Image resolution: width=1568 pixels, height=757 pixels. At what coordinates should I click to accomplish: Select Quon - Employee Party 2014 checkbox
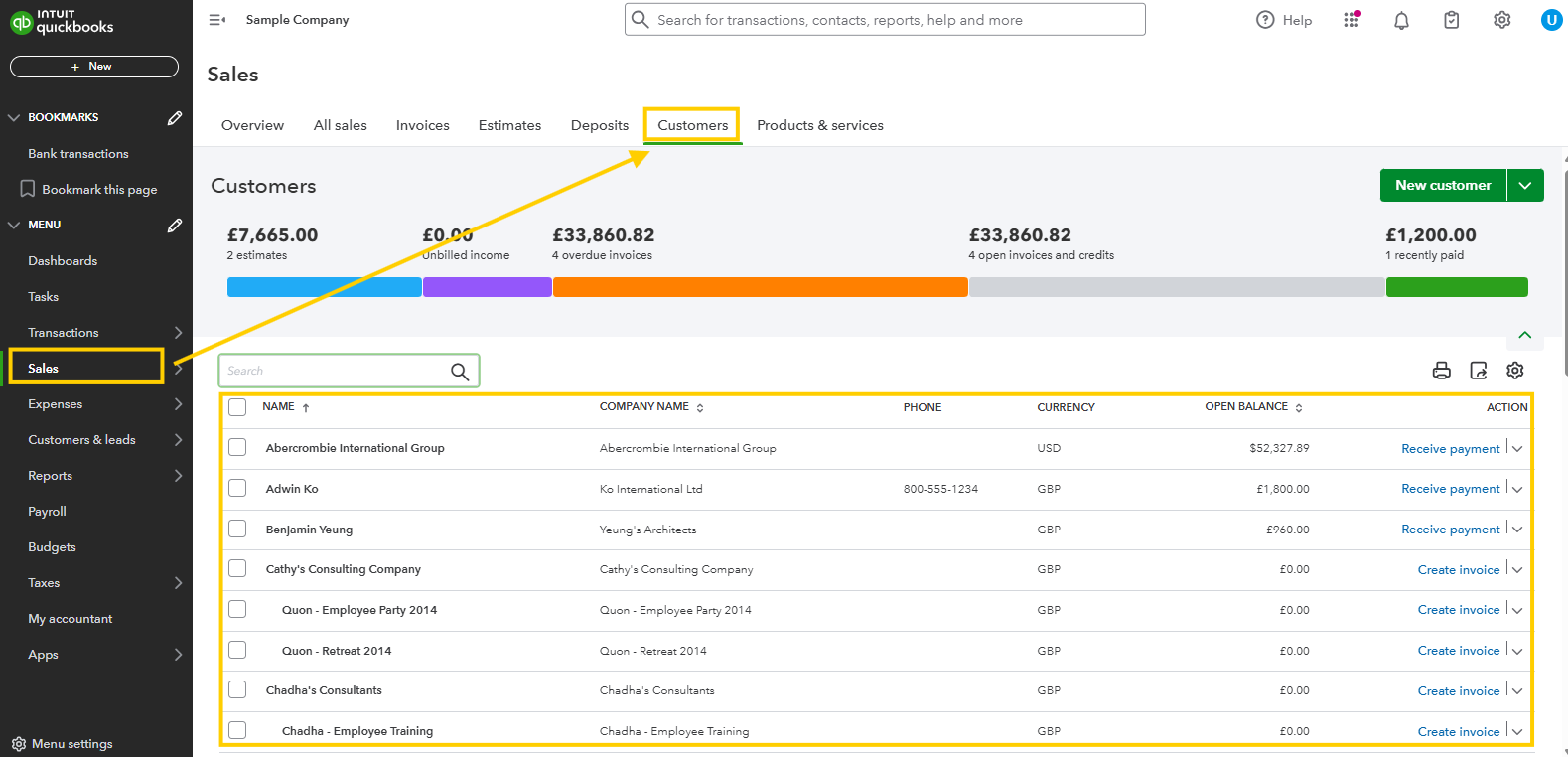coord(237,609)
